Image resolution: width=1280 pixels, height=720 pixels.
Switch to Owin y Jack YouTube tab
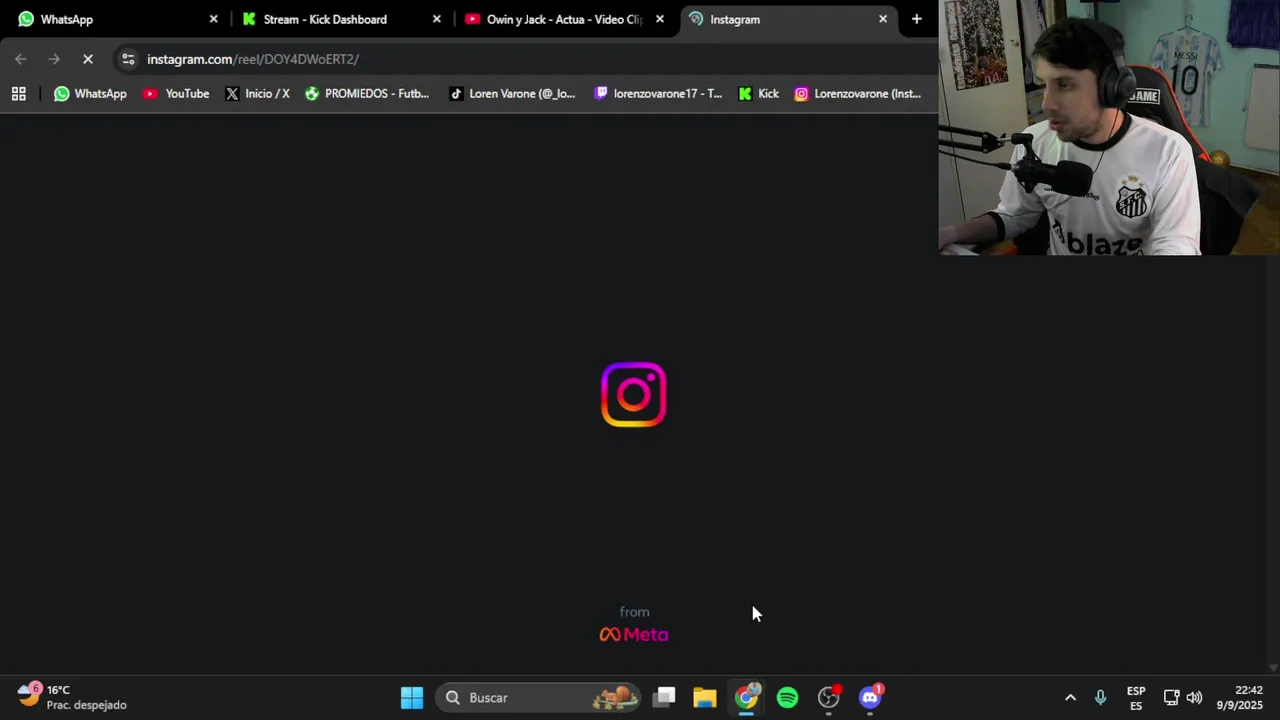[x=562, y=19]
